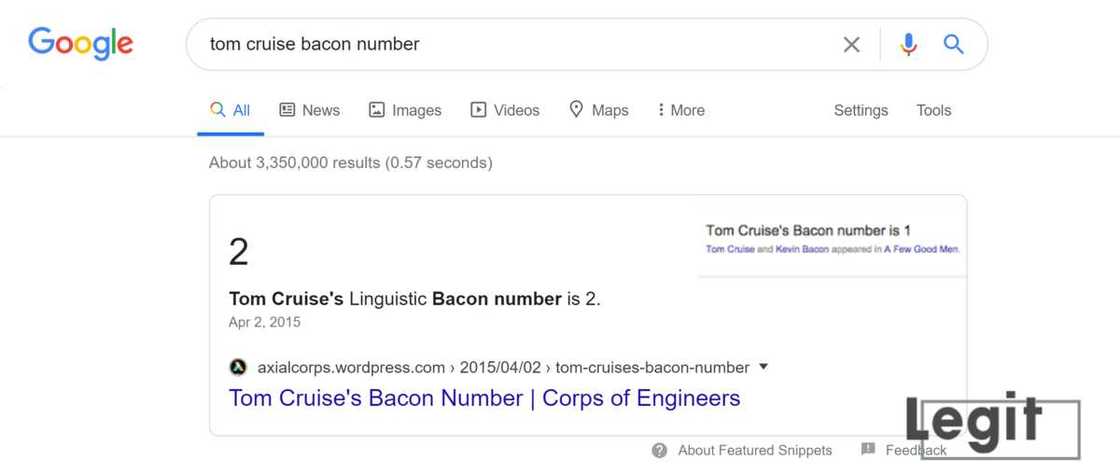The image size is (1120, 475).
Task: Expand the result URL dropdown arrow
Action: tap(764, 367)
